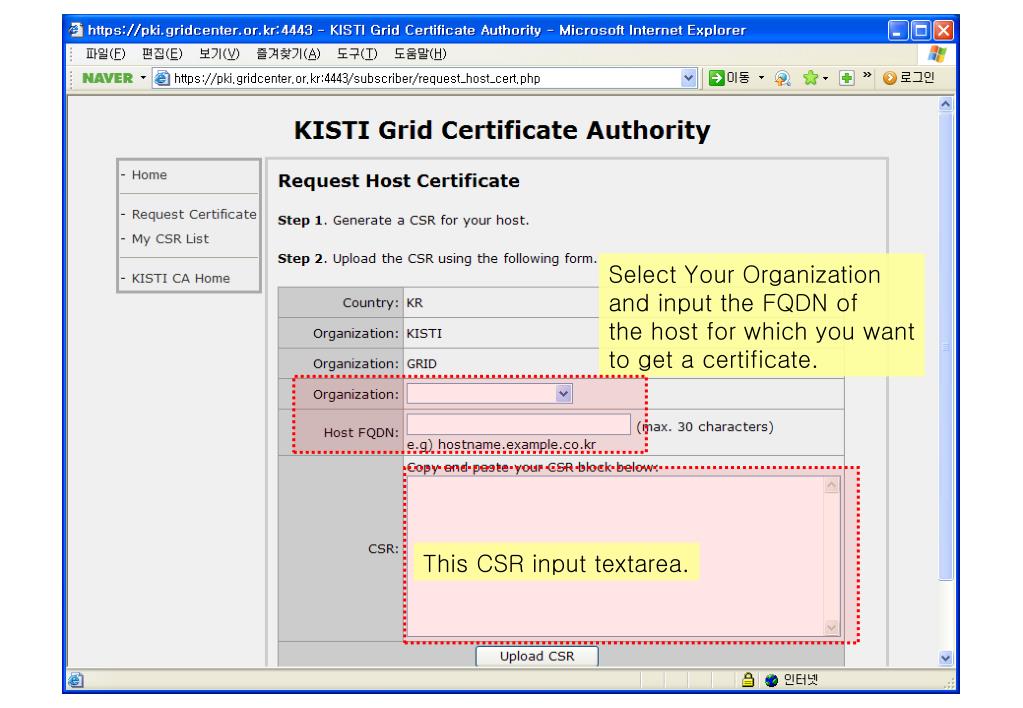Click the Upload CSR button
Screen dimensions: 1023x708
[x=537, y=656]
